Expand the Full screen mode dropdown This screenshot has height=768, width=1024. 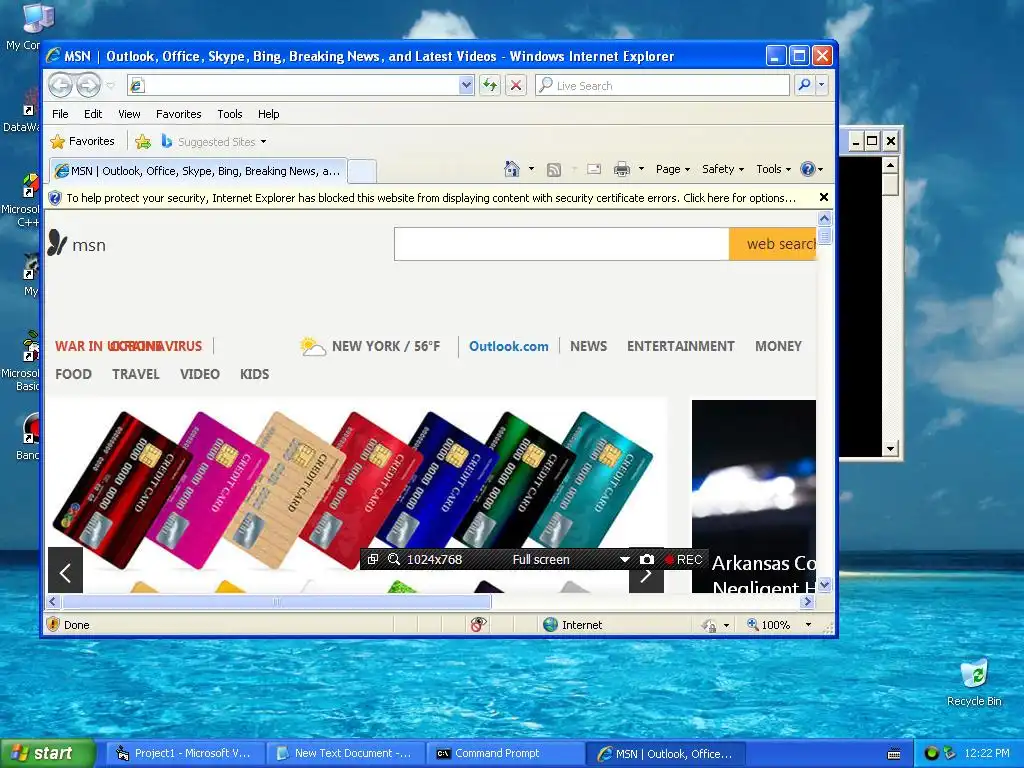[x=624, y=559]
